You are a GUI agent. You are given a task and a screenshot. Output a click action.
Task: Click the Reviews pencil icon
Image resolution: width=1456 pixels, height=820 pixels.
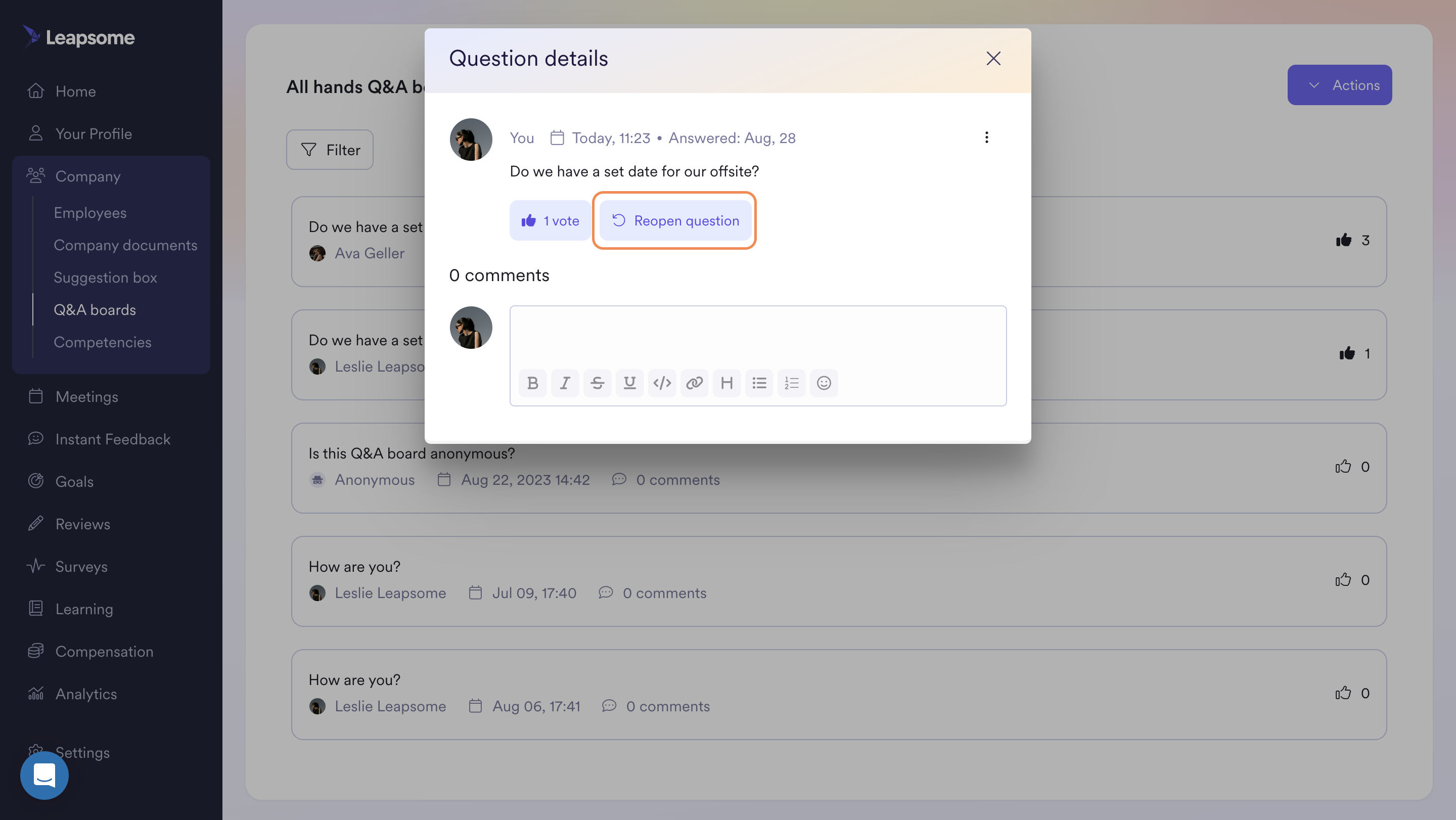(35, 523)
